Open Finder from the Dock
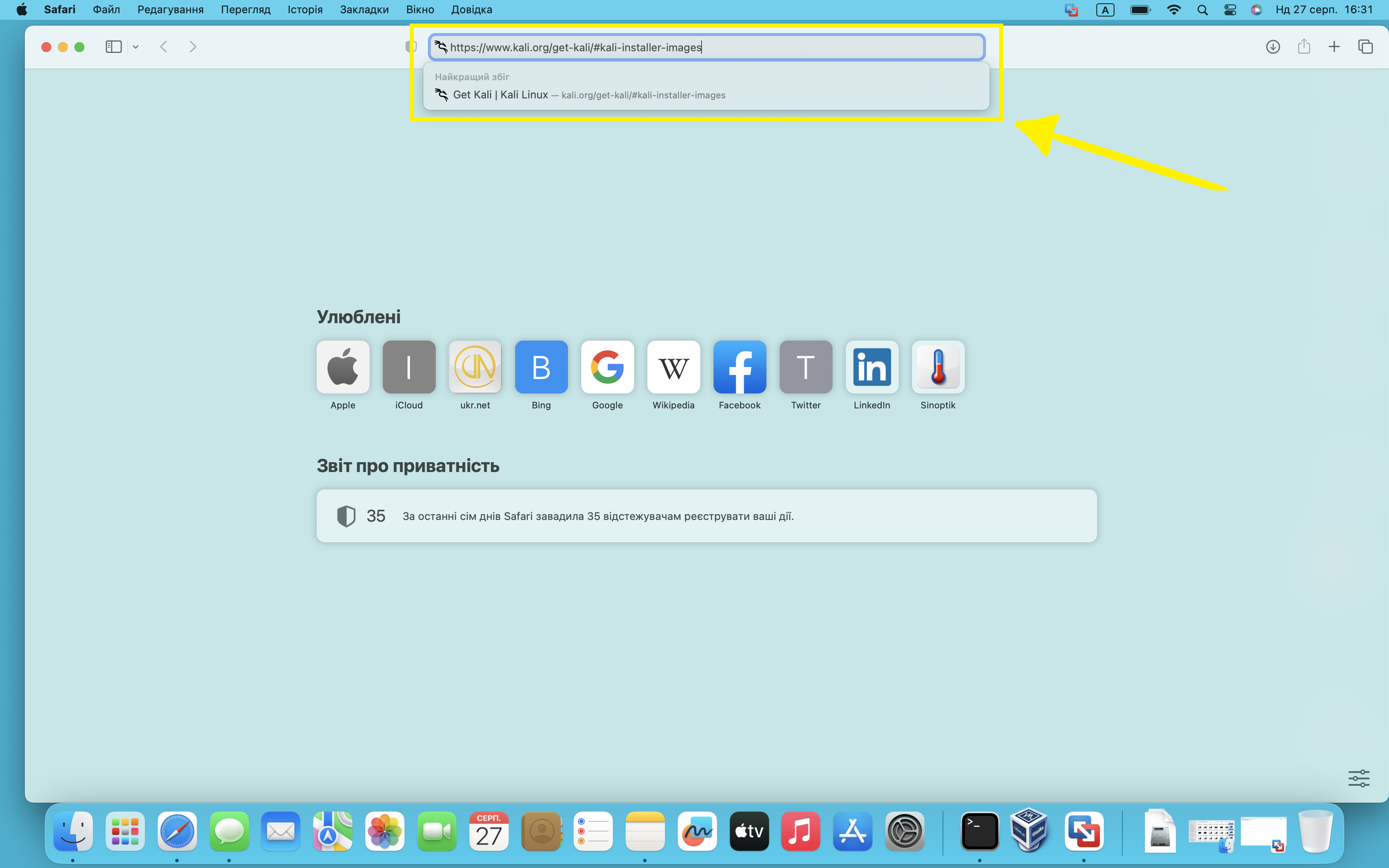Image resolution: width=1389 pixels, height=868 pixels. pyautogui.click(x=73, y=831)
